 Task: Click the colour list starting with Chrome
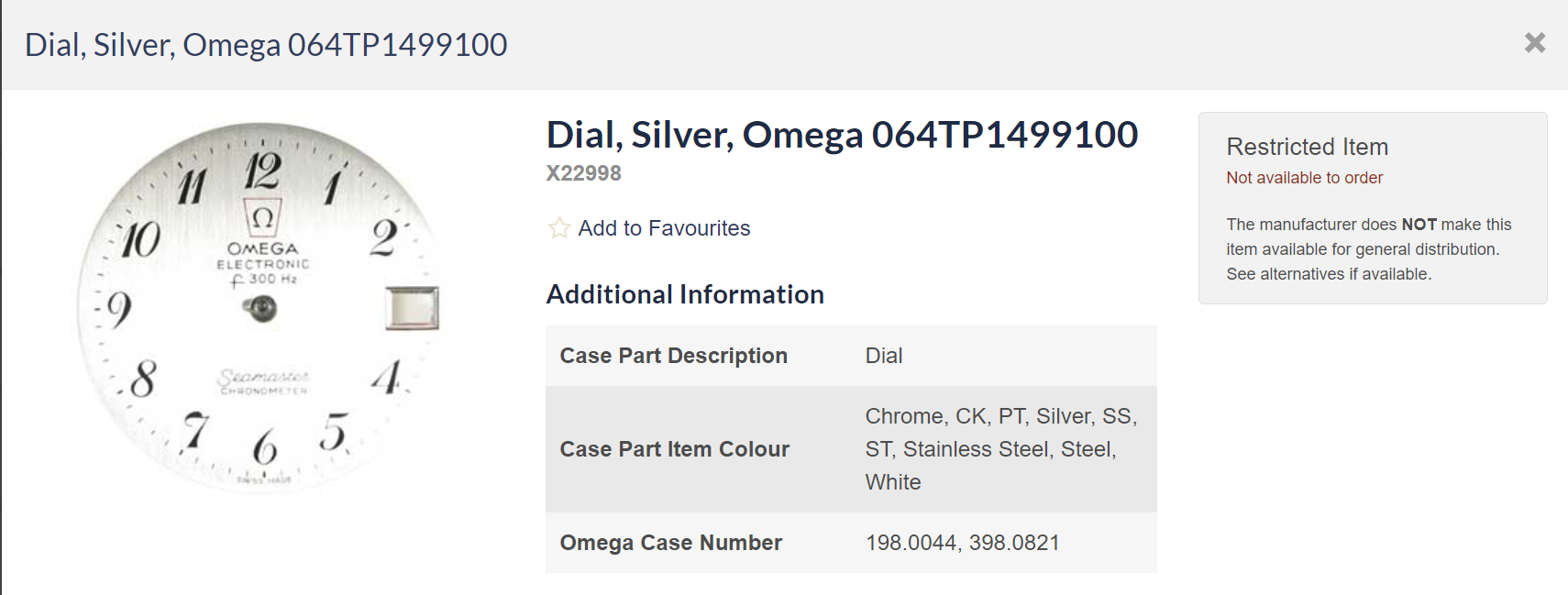(1000, 449)
